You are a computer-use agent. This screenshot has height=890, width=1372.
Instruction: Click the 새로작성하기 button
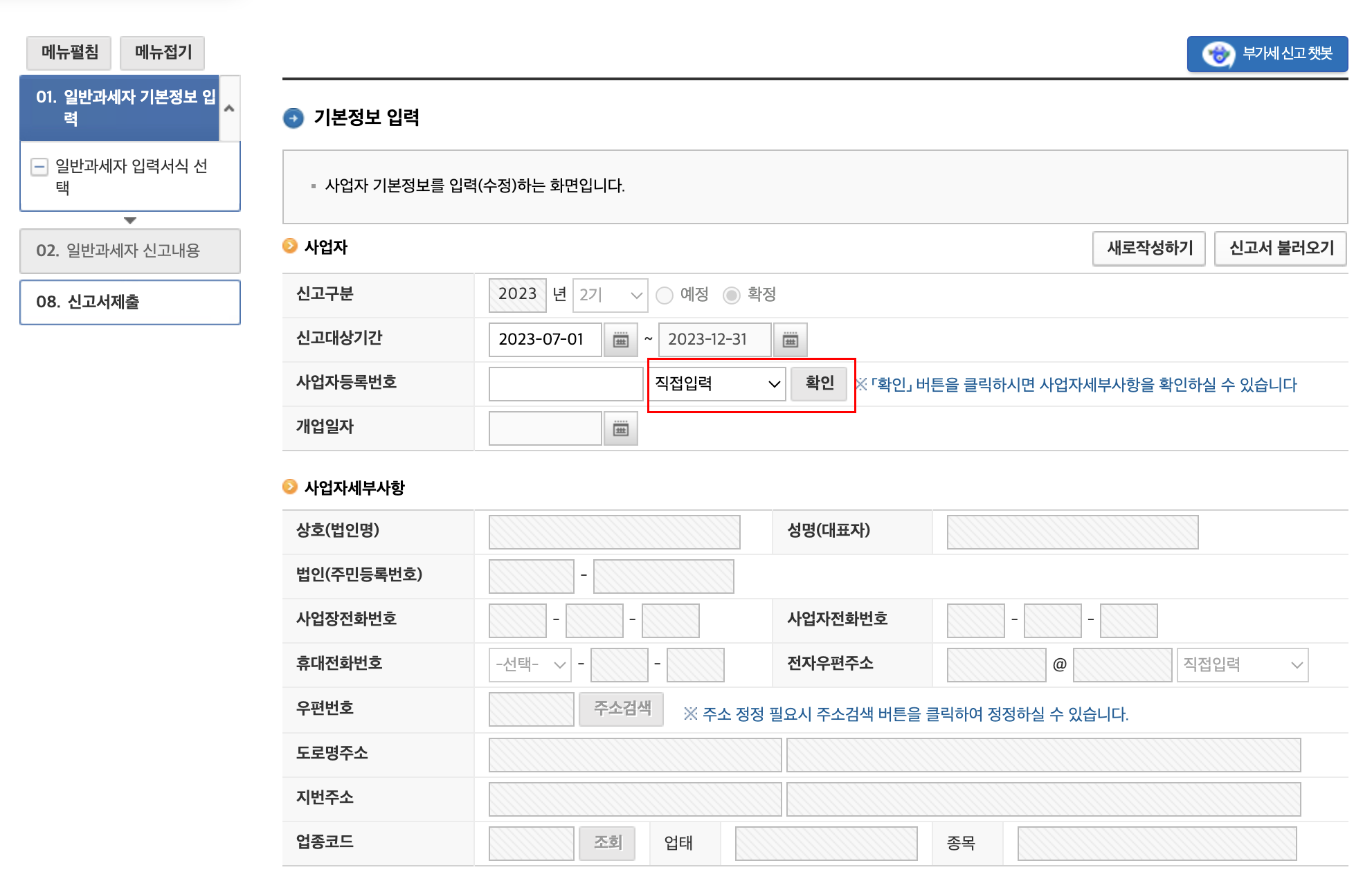1149,248
